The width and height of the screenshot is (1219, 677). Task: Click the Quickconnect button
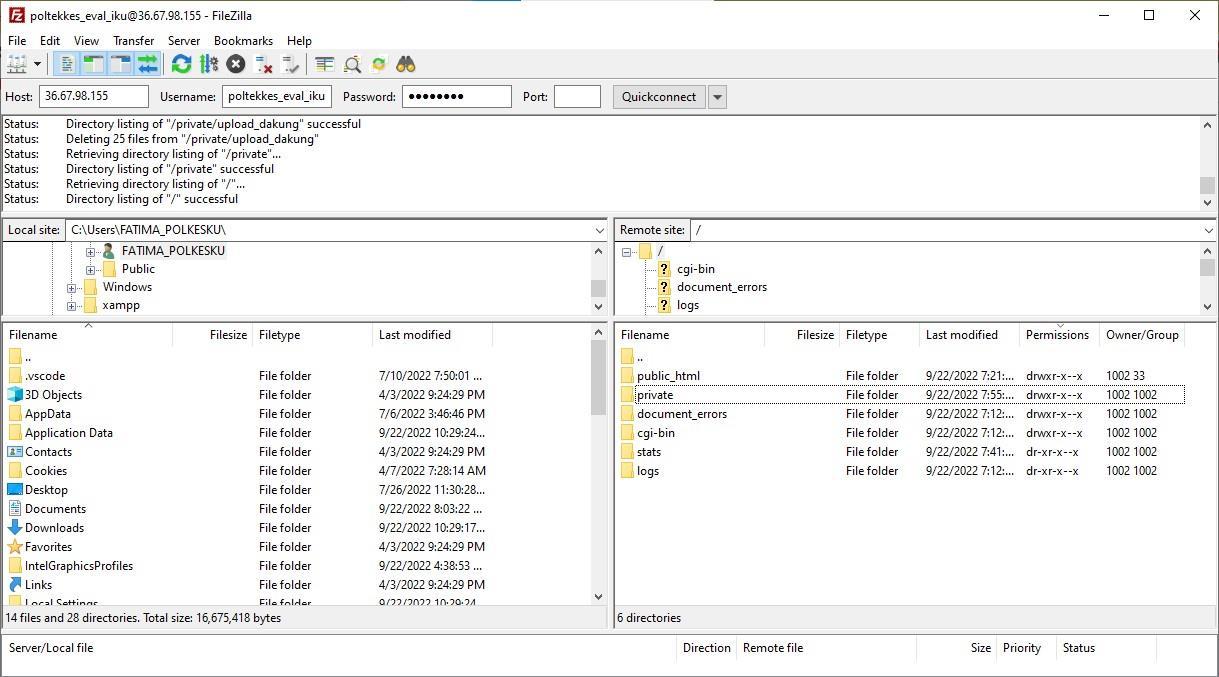coord(658,96)
